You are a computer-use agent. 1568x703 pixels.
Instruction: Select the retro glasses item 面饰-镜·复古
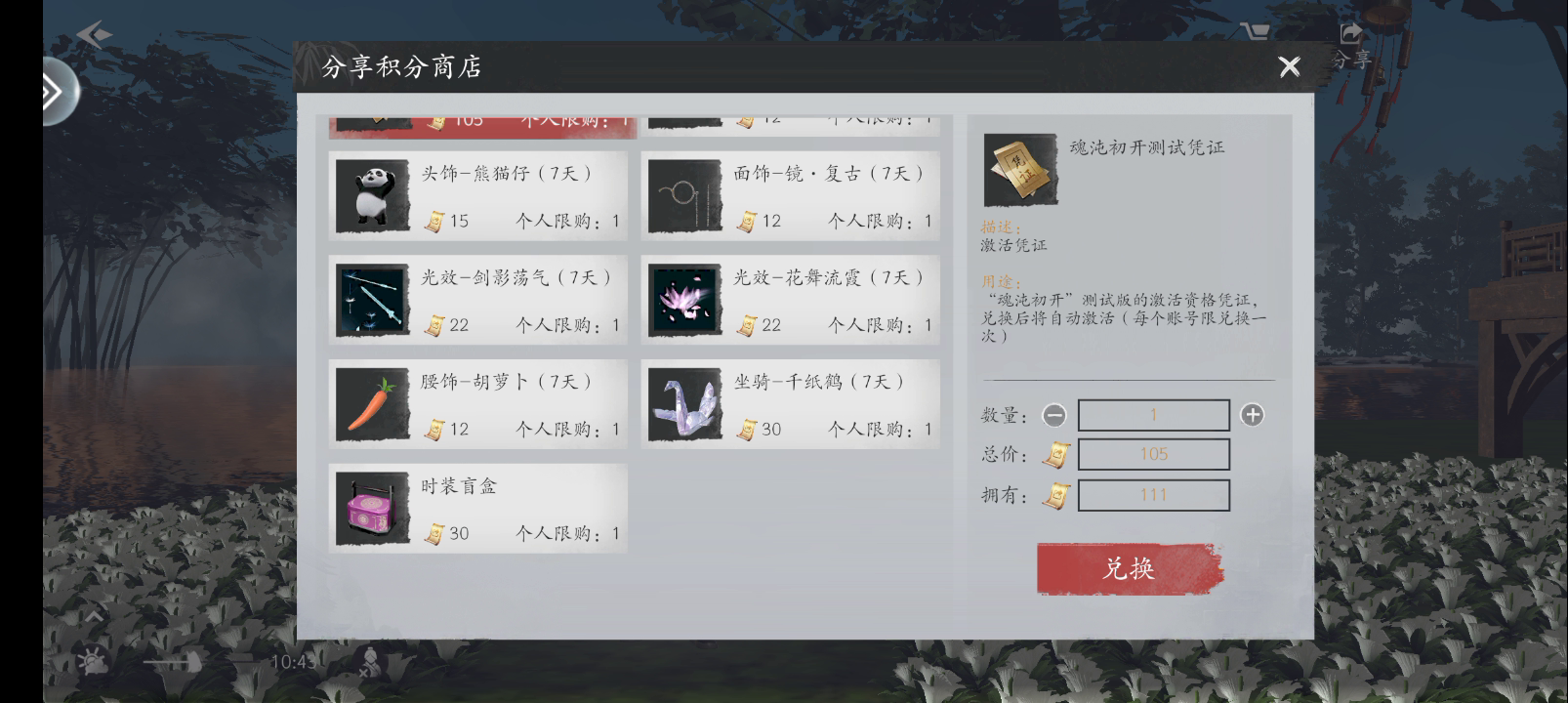790,195
